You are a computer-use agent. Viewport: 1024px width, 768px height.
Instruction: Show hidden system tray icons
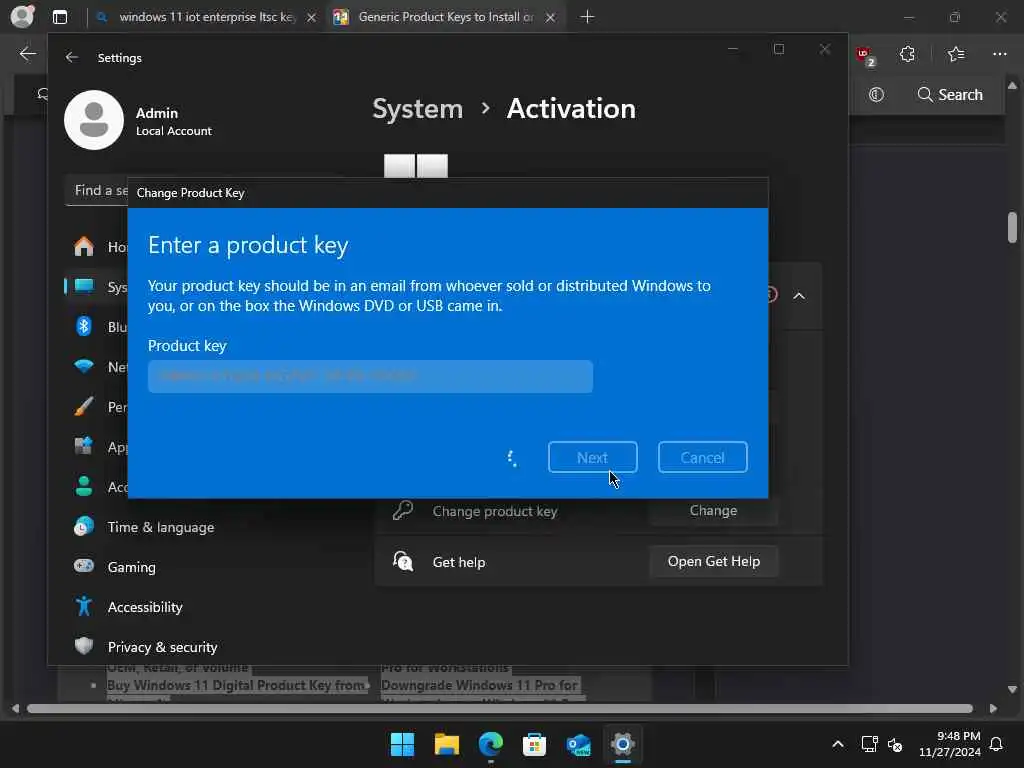pos(838,744)
